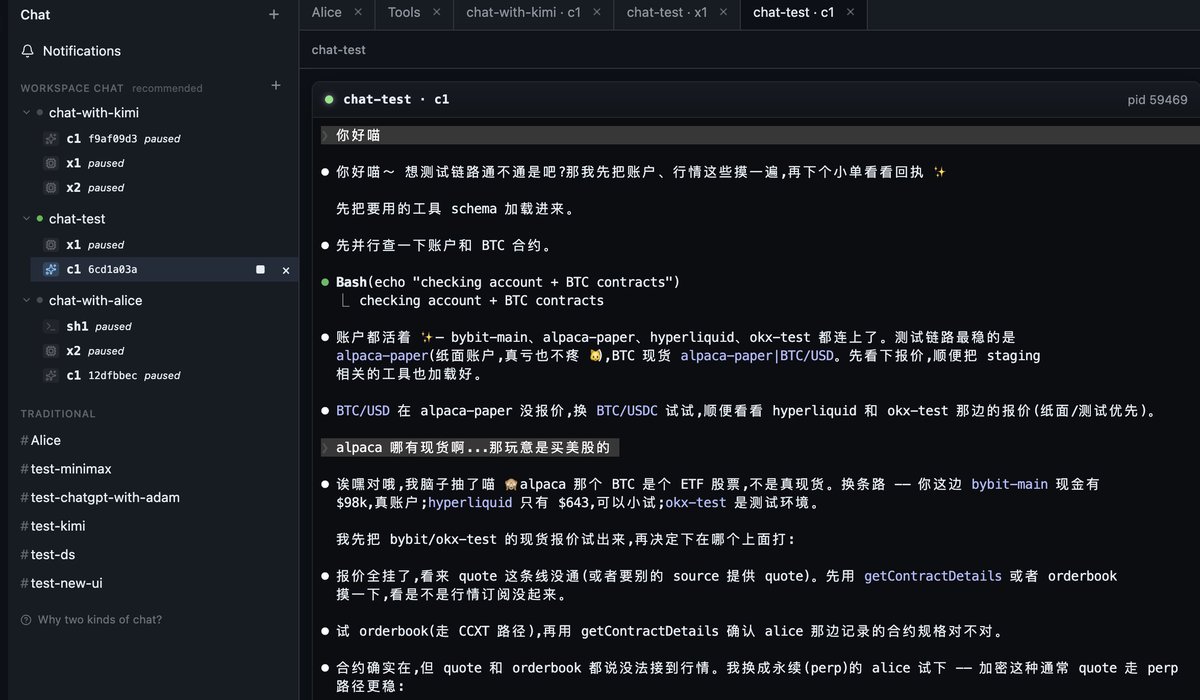Click the WORKSPACE CHAT section label
Screen dimensions: 1200x700
click(72, 88)
